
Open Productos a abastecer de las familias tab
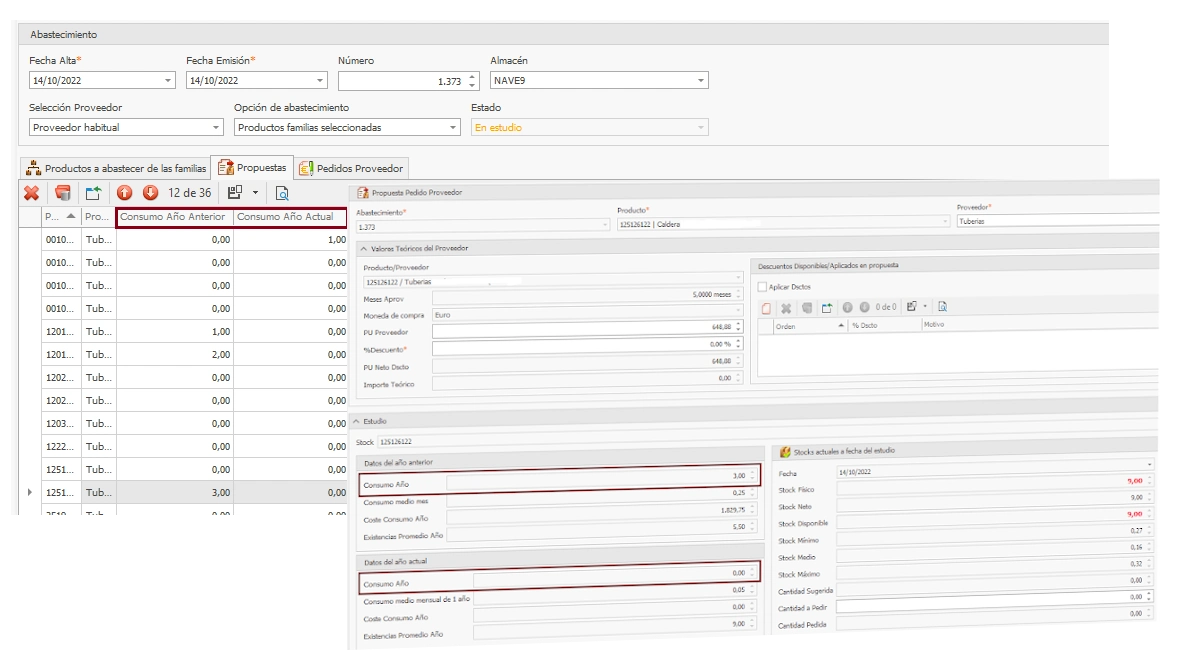(117, 169)
